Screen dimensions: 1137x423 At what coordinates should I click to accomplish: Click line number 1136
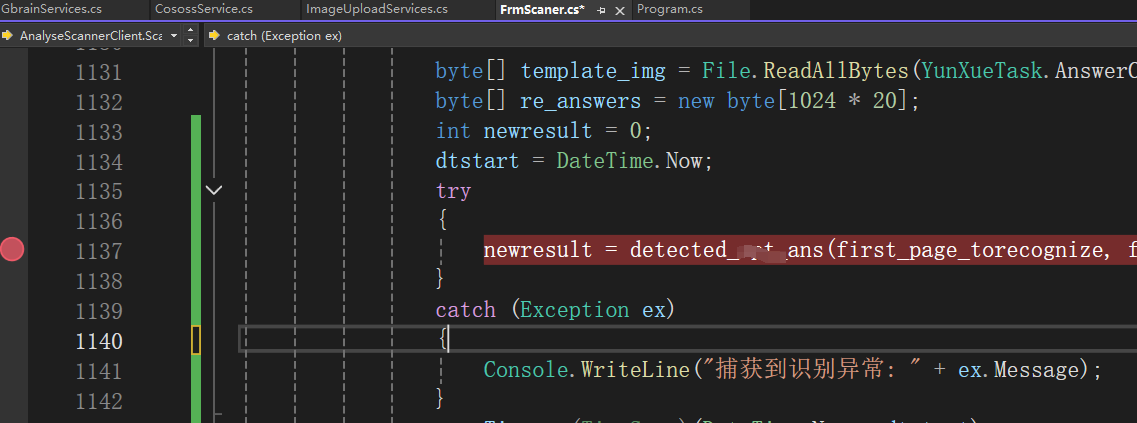tap(99, 221)
